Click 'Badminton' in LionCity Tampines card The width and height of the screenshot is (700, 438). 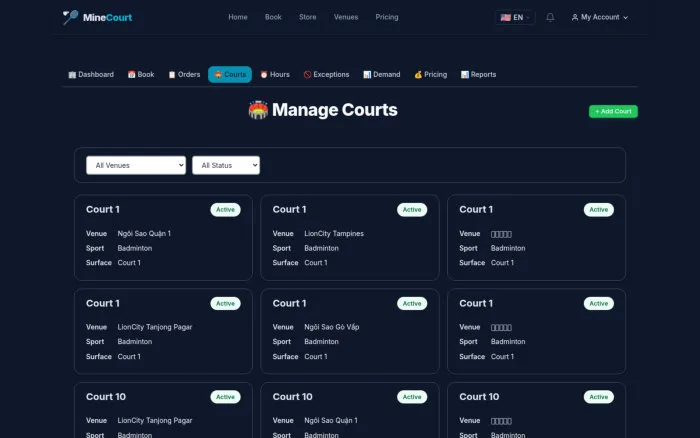click(321, 248)
